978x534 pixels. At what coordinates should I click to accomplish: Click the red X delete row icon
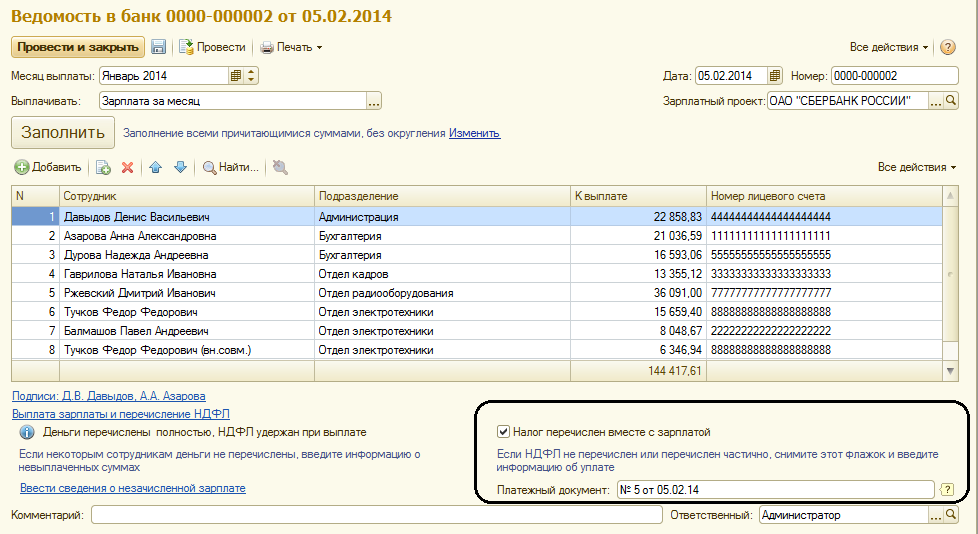point(127,167)
